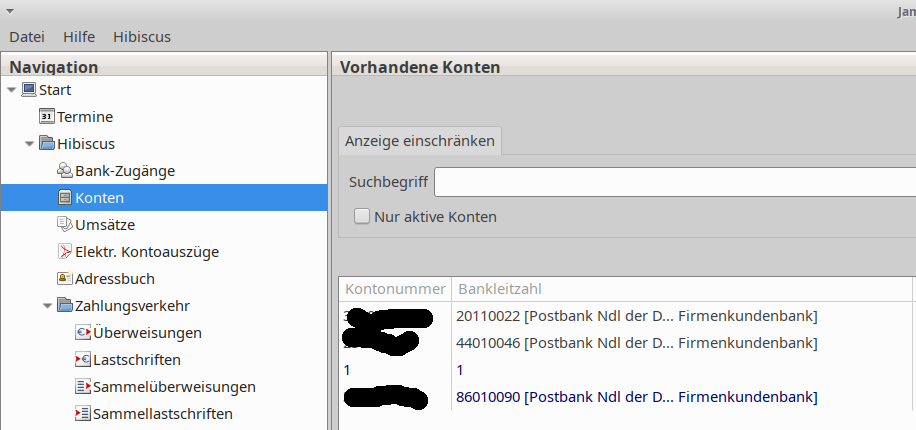
Task: Open the Hibiscus menu in menu bar
Action: pyautogui.click(x=142, y=37)
